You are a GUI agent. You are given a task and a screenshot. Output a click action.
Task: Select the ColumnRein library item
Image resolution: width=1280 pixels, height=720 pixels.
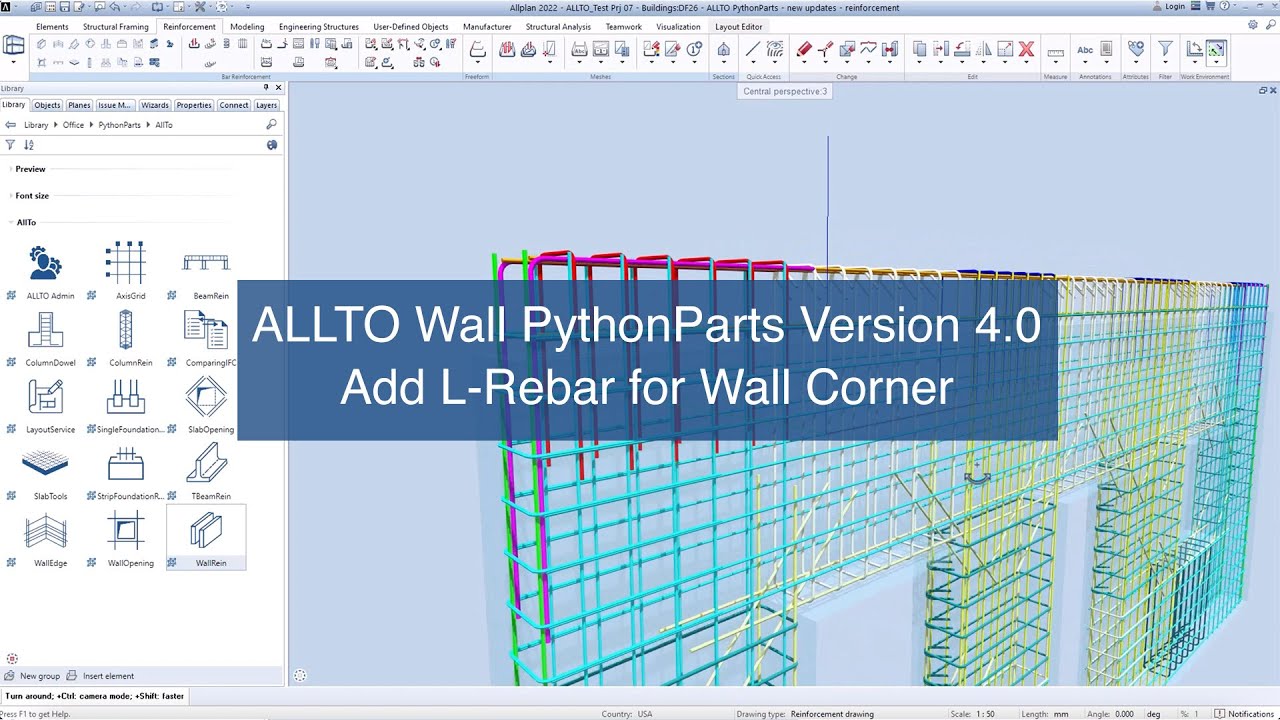126,337
